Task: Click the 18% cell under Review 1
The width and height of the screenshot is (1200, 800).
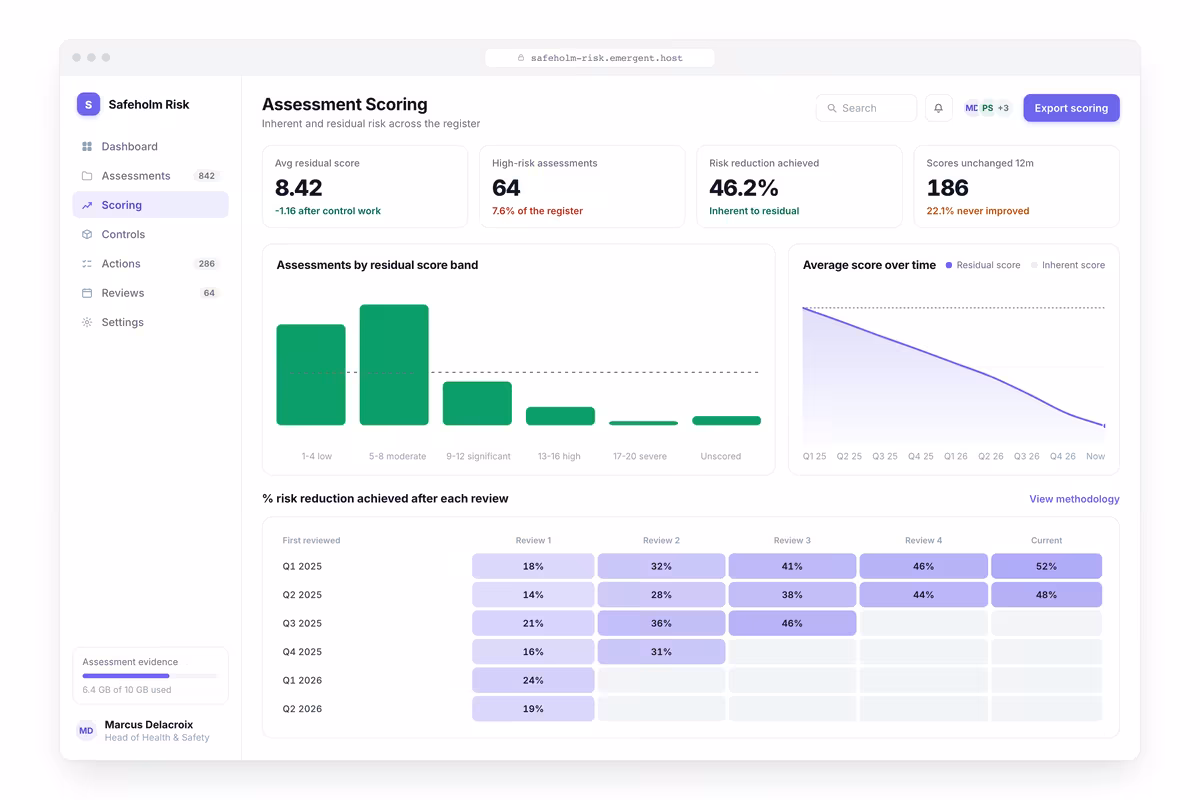Action: 533,566
